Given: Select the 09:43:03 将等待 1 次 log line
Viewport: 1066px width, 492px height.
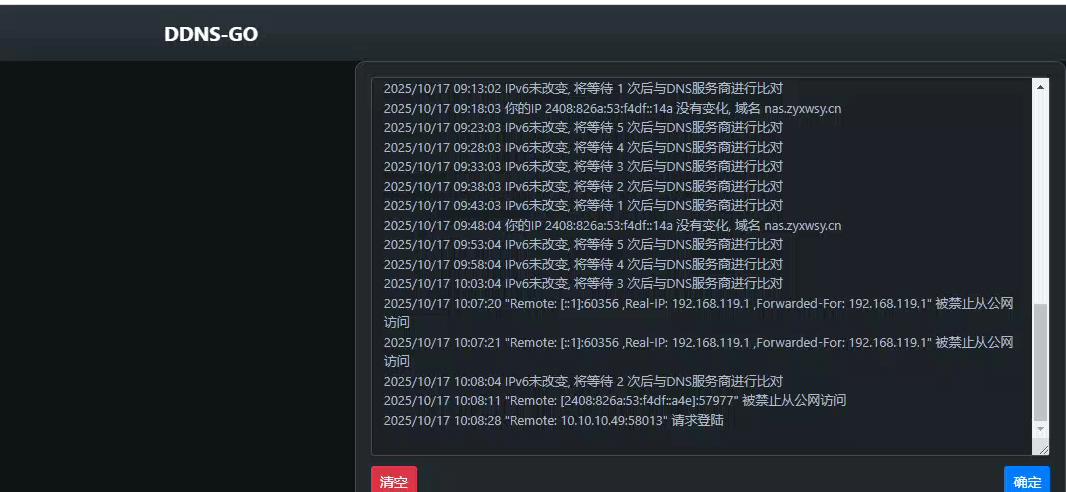Looking at the screenshot, I should tap(583, 205).
